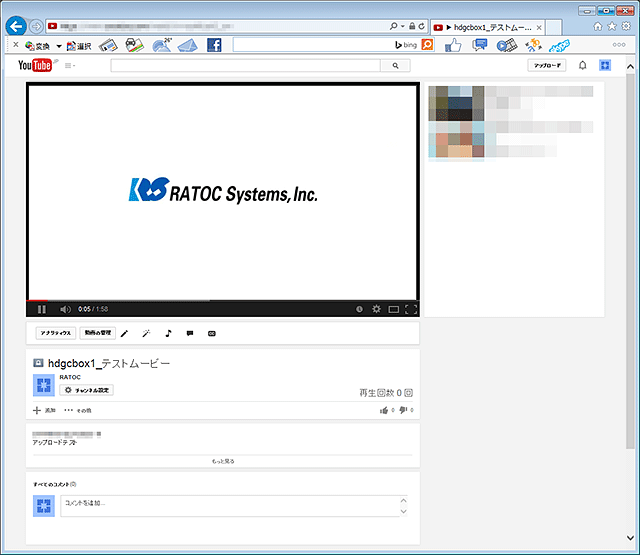This screenshot has width=640, height=555.
Task: Click comment box down stepper arrow
Action: [x=403, y=511]
